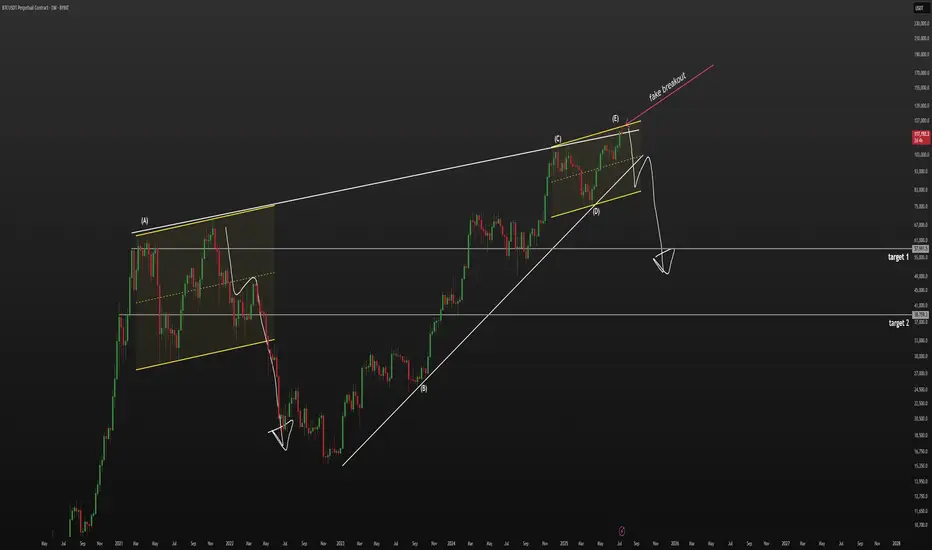The image size is (932, 550).
Task: Click the (A) wave label
Action: click(x=144, y=221)
